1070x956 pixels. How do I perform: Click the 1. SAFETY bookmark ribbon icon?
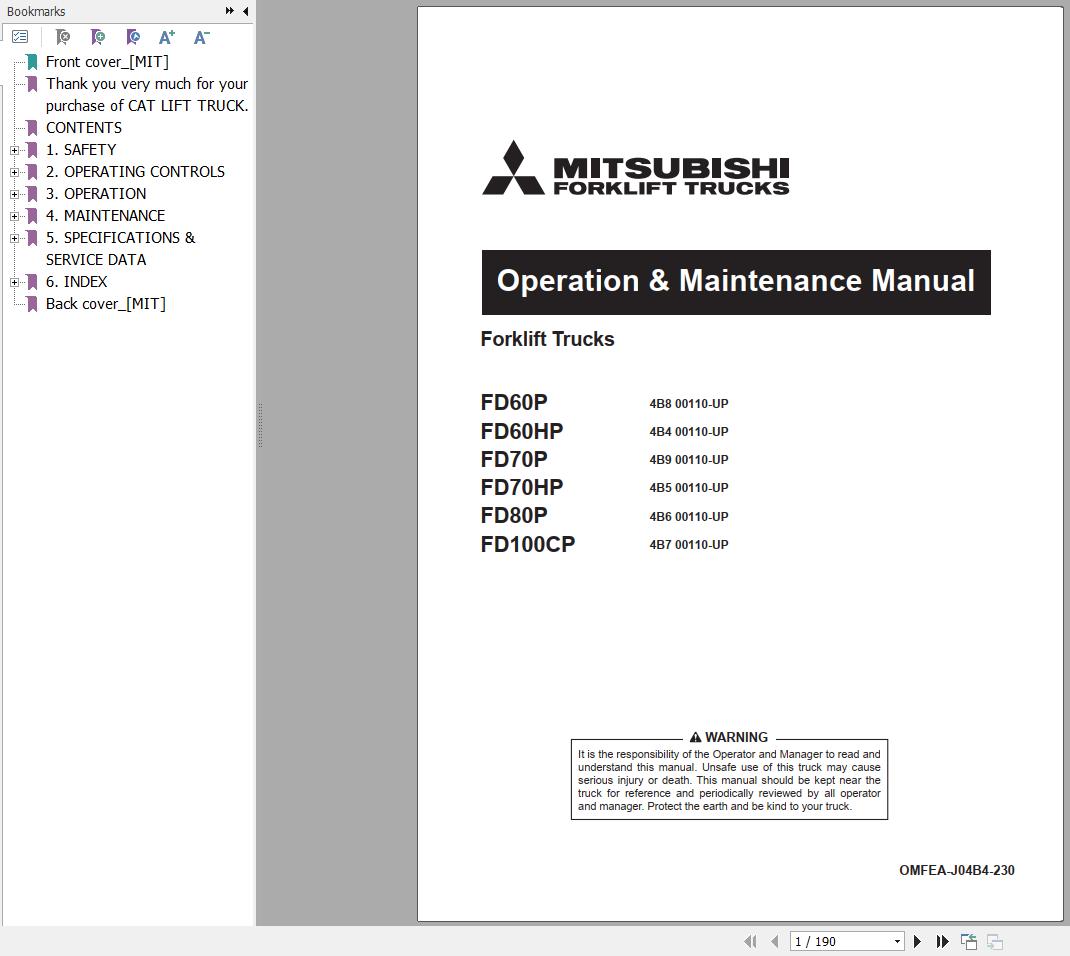pos(32,150)
